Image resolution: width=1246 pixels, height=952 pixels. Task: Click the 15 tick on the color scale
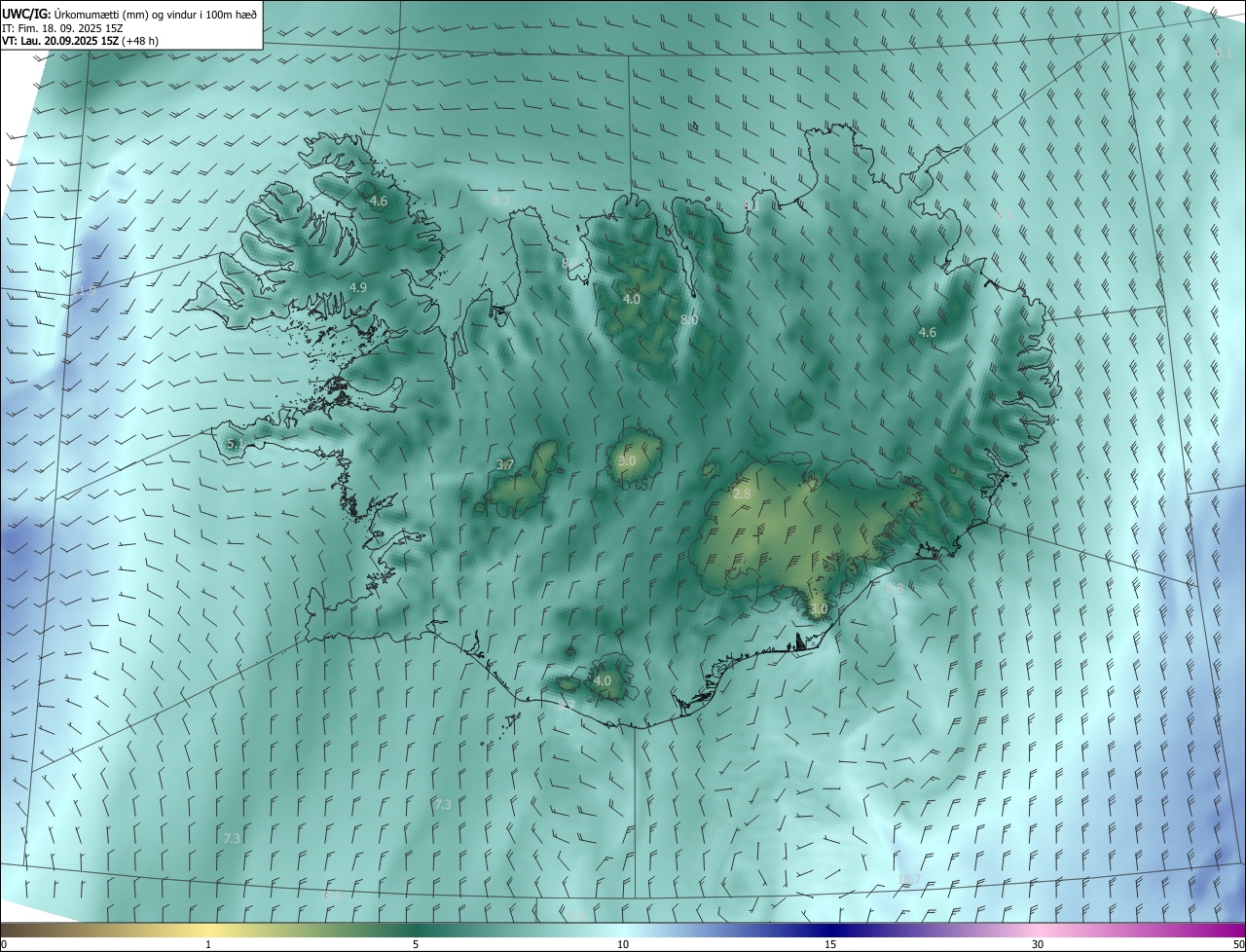click(x=830, y=944)
